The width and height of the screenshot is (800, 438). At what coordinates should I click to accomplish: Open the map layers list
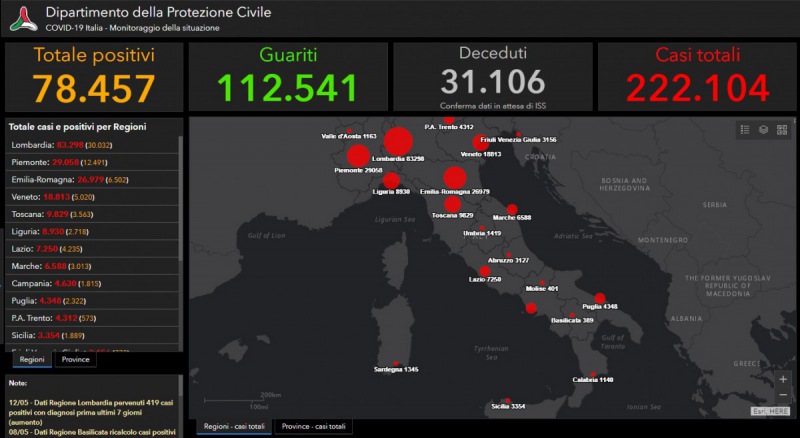763,129
